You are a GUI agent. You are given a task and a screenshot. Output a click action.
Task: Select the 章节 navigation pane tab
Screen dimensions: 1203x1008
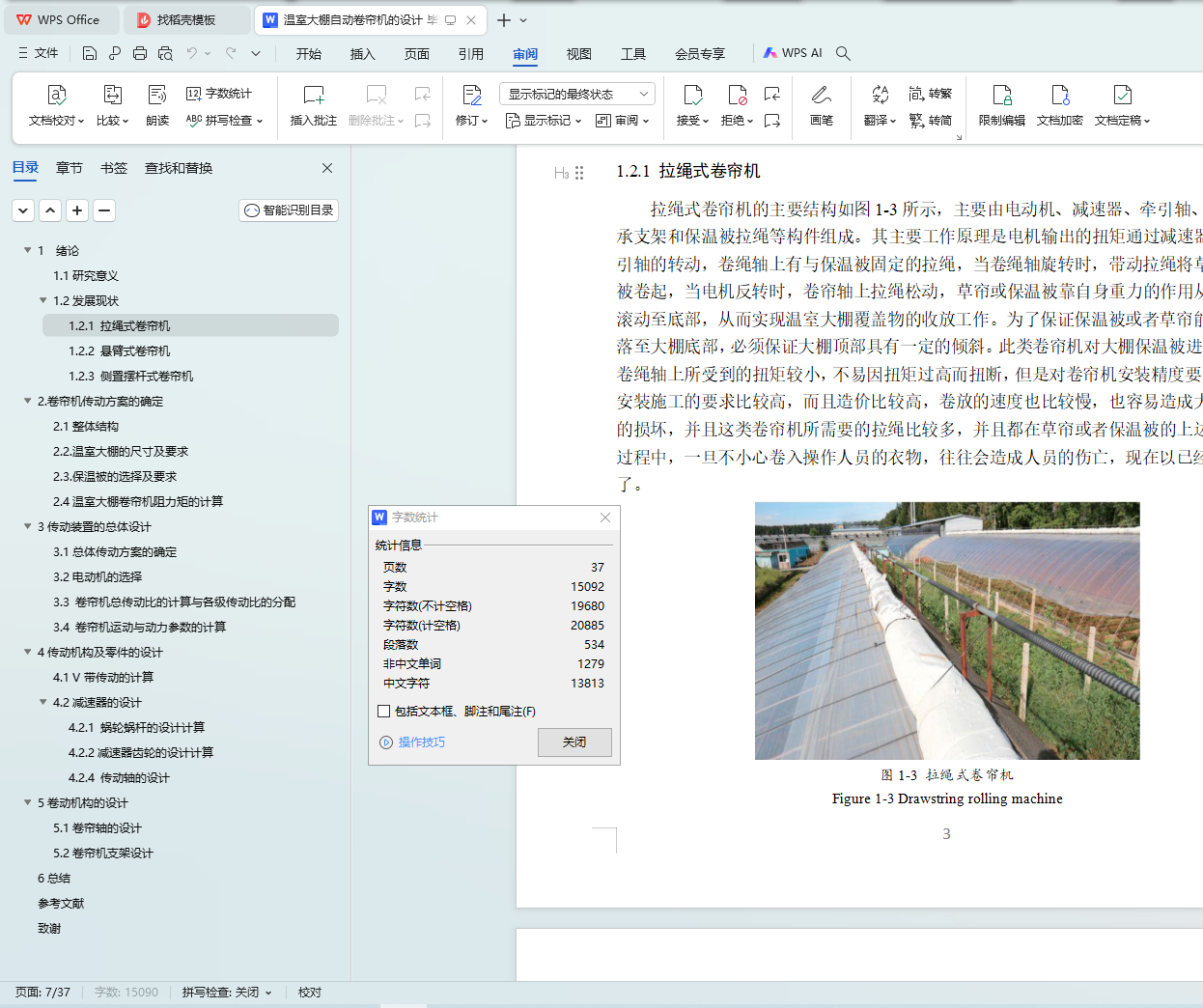point(70,168)
